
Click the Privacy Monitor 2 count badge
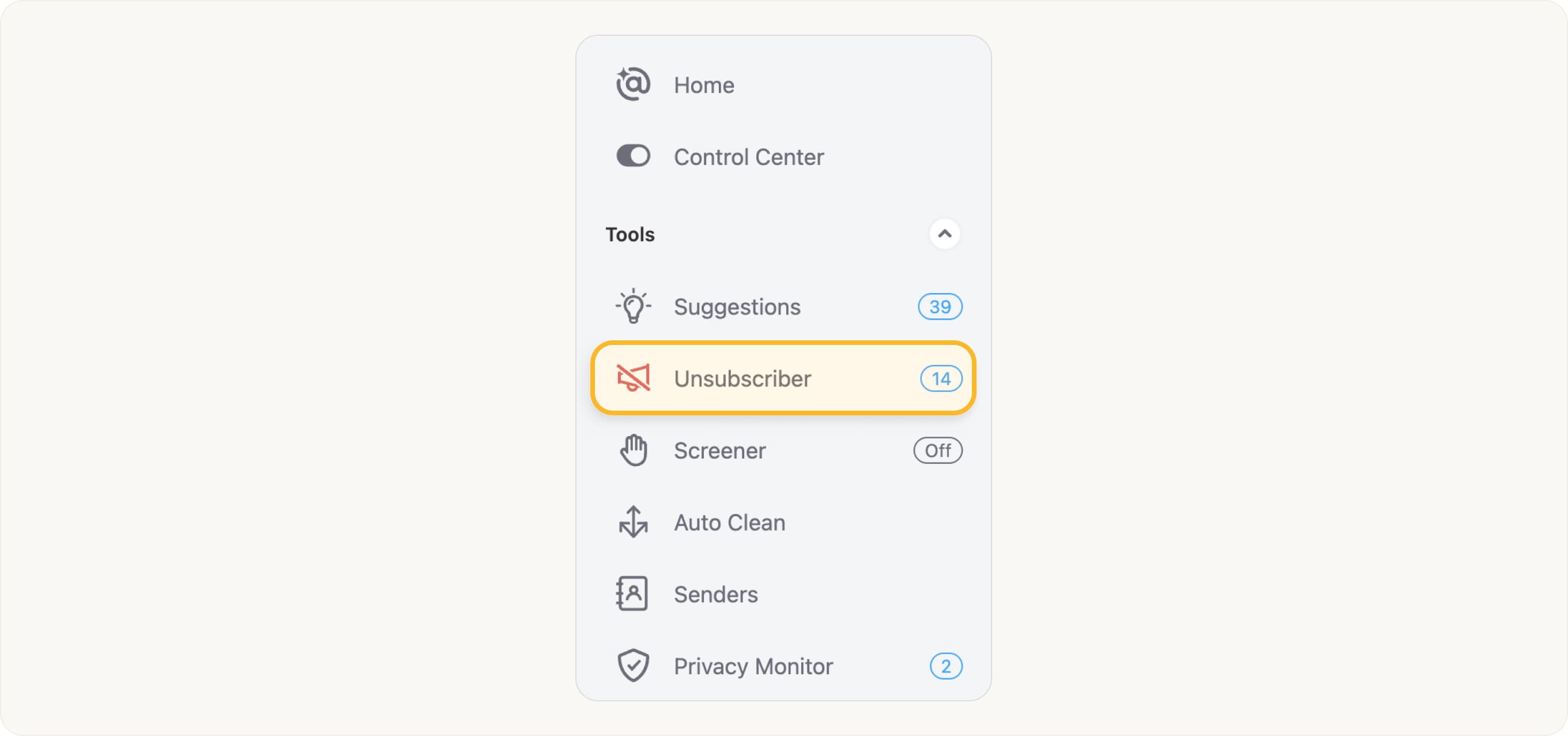[x=945, y=666]
